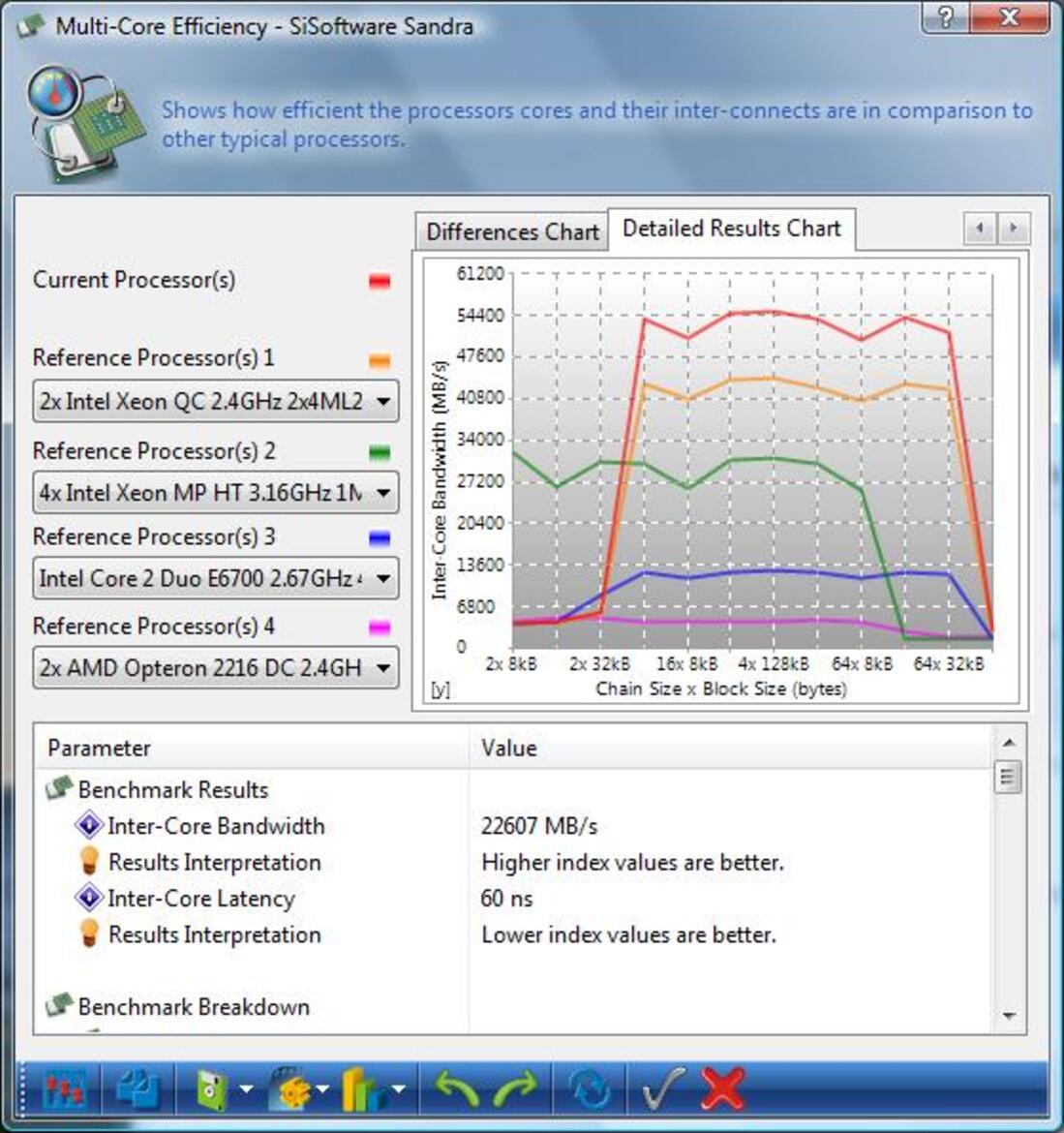Click the green forward arrow icon
This screenshot has width=1064, height=1133.
point(515,1087)
